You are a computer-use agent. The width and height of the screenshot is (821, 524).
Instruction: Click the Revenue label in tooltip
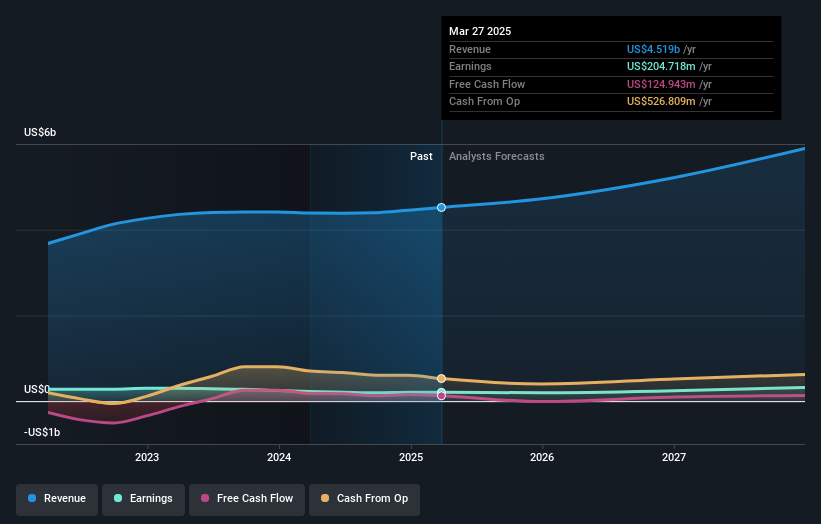click(x=470, y=49)
